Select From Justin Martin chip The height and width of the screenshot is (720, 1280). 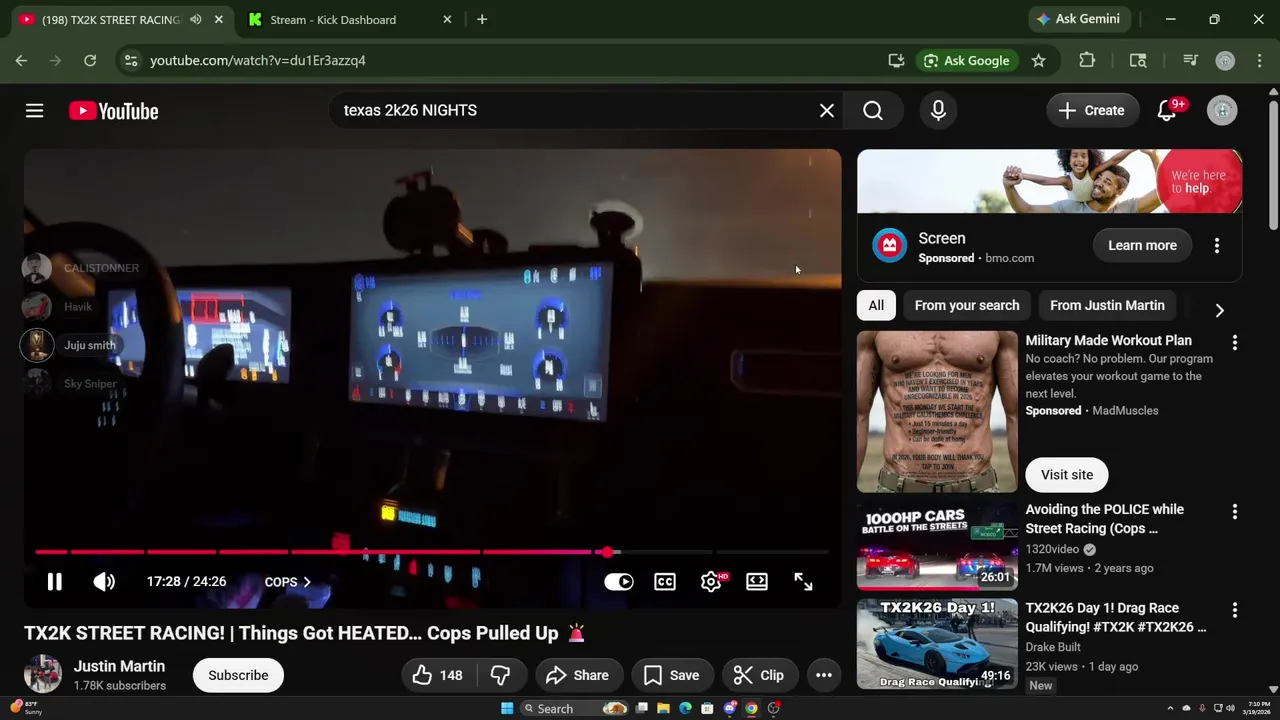click(x=1107, y=306)
